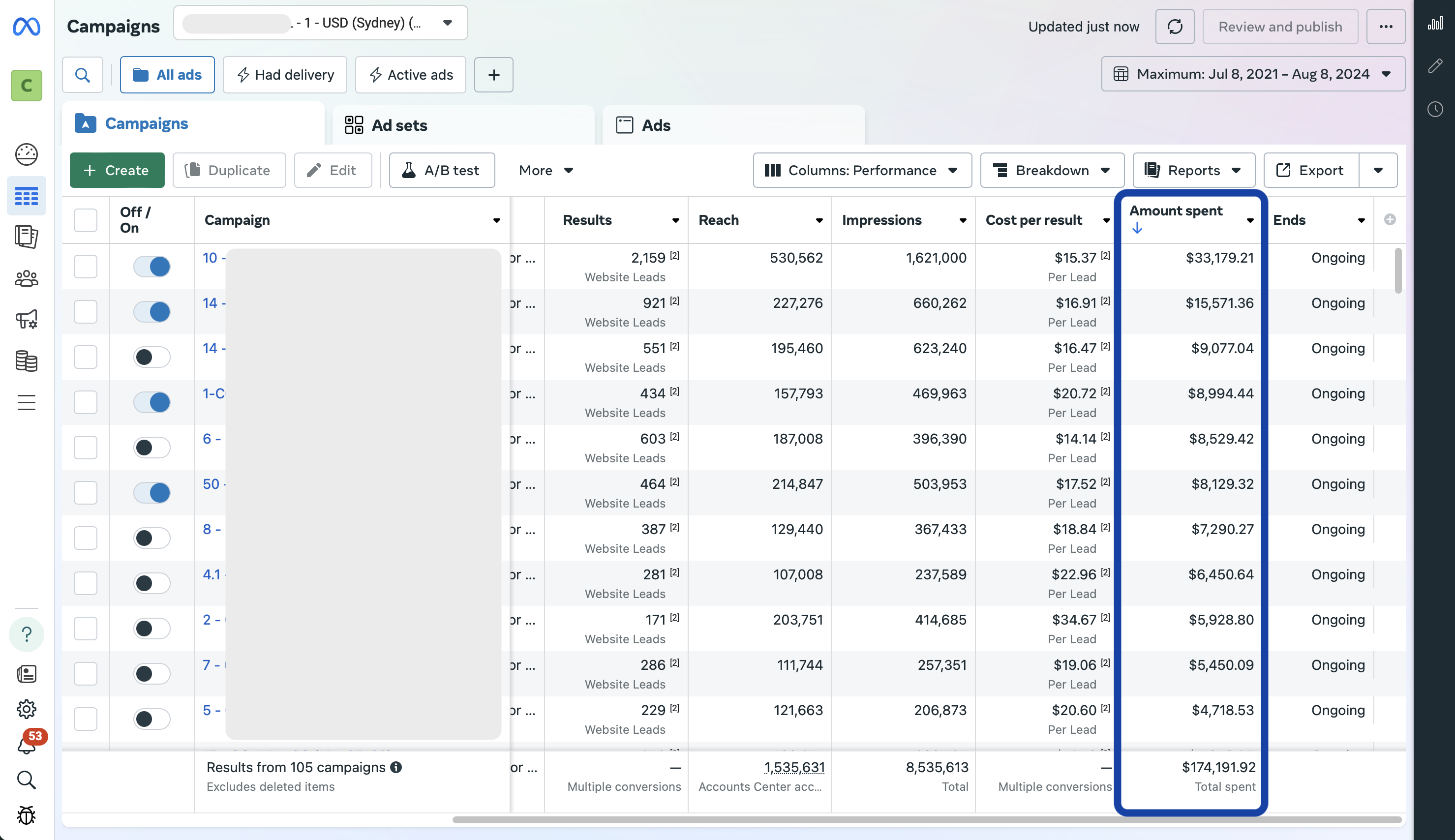Viewport: 1455px width, 840px height.
Task: Expand the Breakdown dropdown
Action: (x=1052, y=170)
